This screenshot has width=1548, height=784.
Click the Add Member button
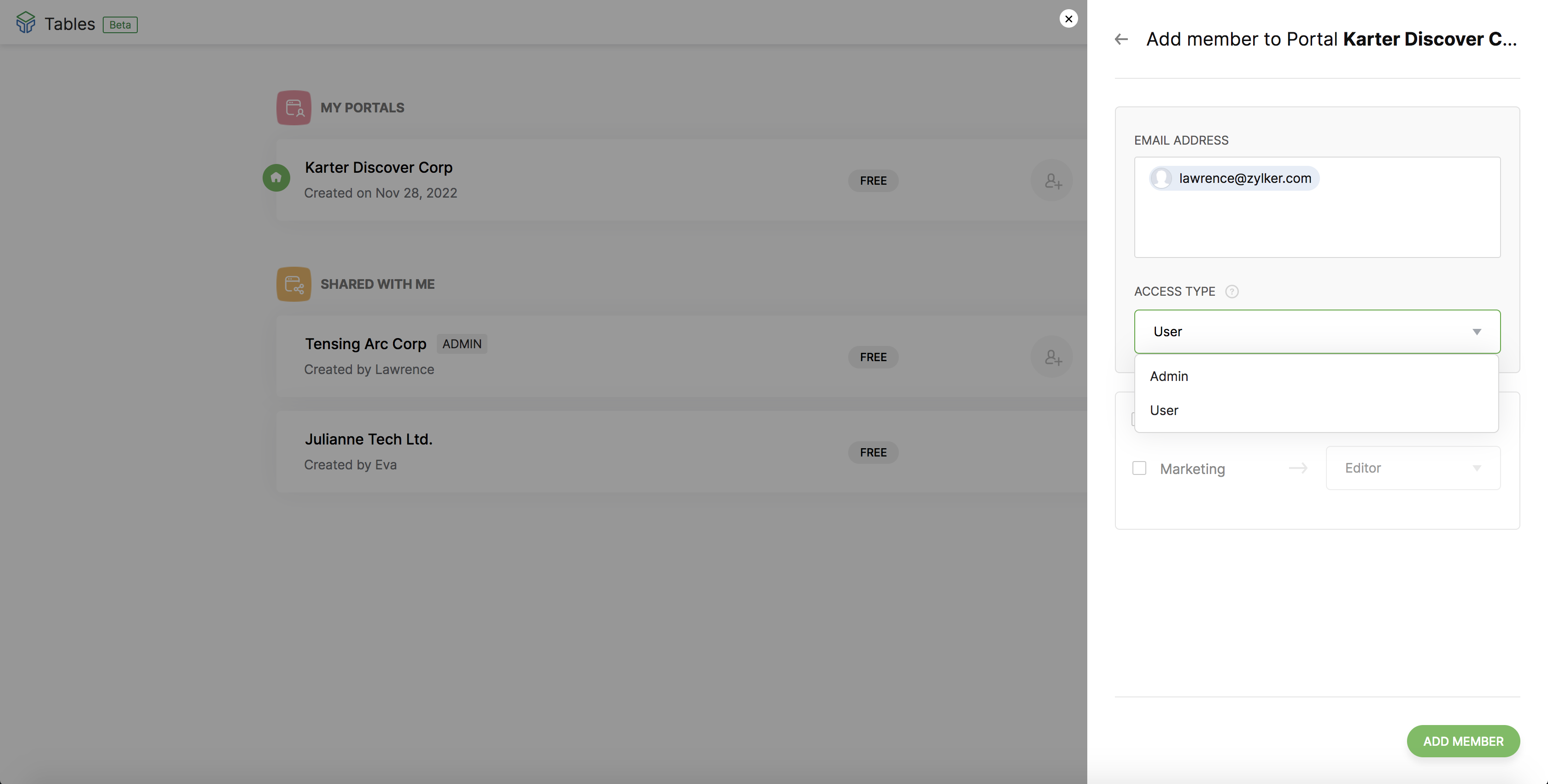tap(1463, 741)
